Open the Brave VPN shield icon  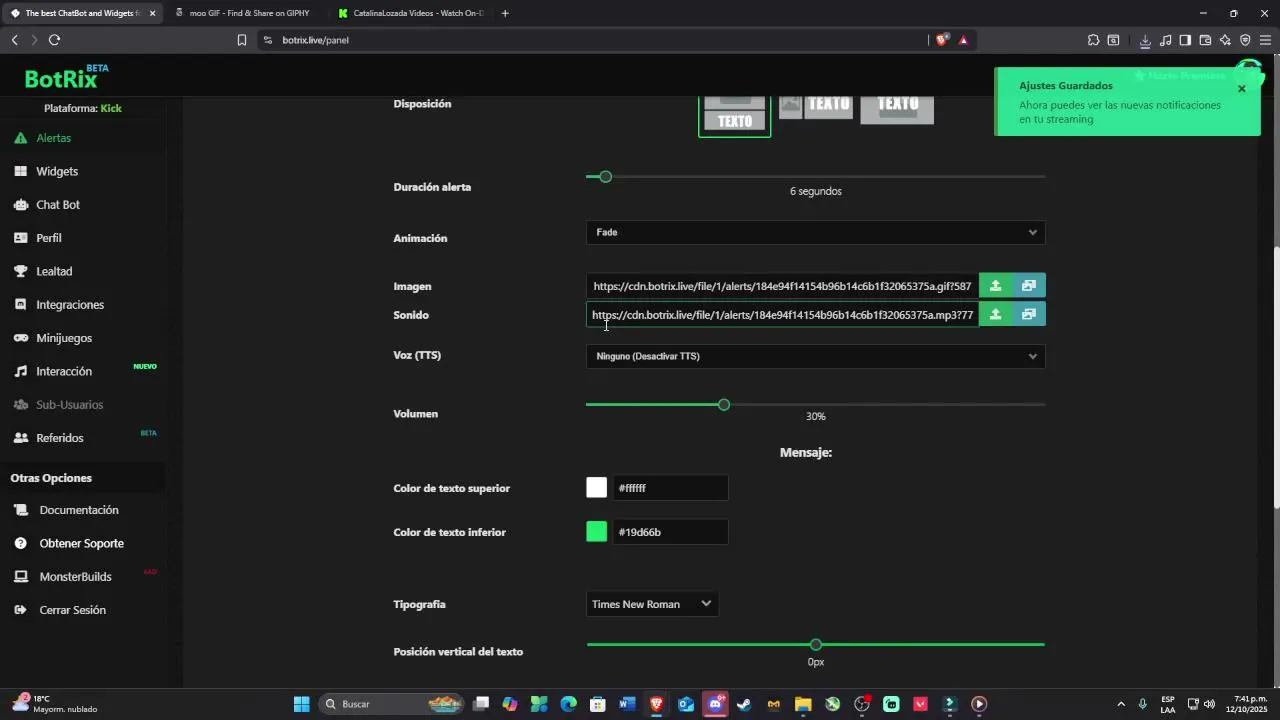click(1245, 40)
